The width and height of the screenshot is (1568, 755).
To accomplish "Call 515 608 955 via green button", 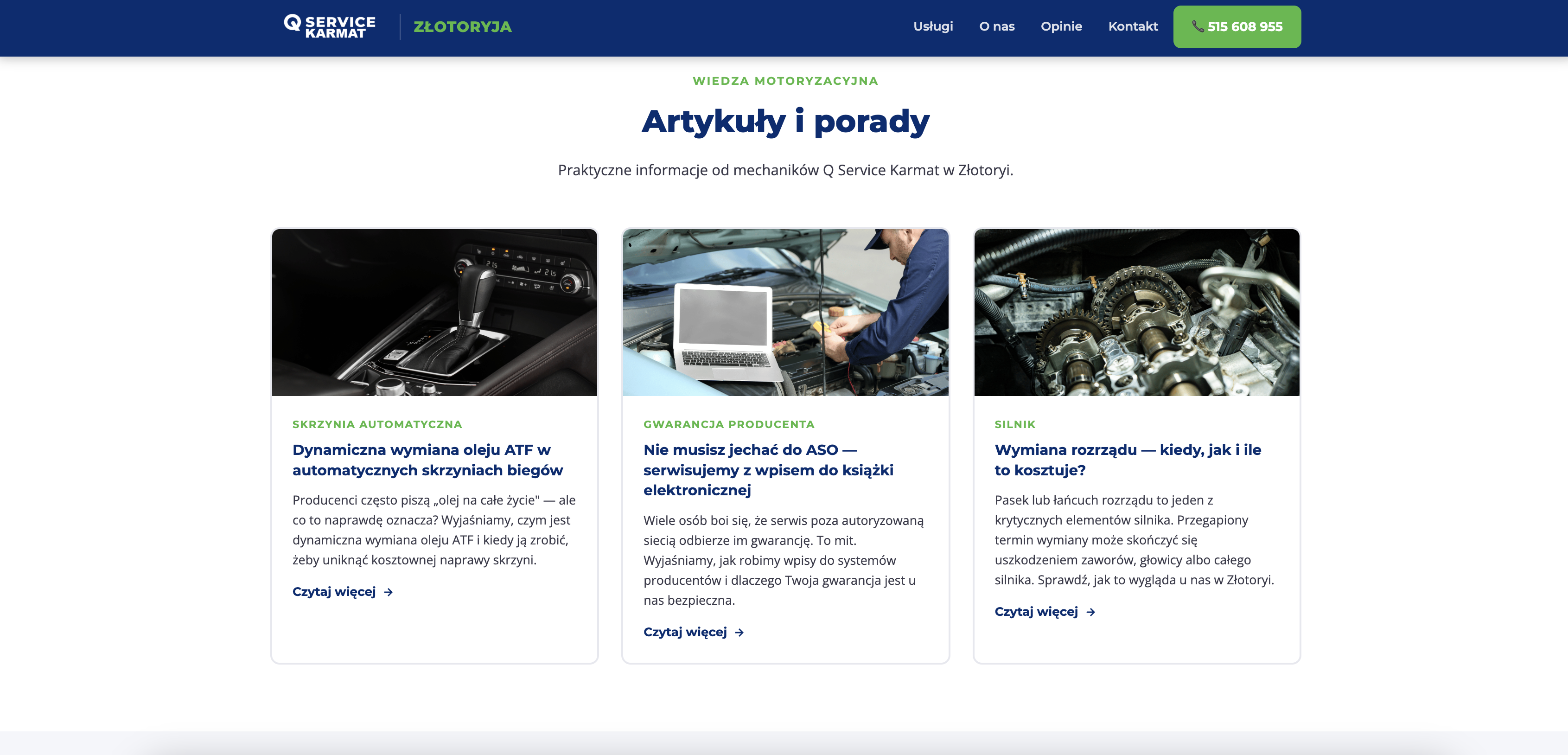I will (x=1237, y=27).
